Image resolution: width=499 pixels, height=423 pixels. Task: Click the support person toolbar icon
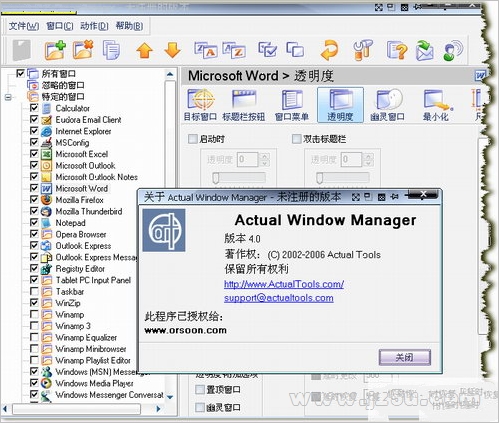click(453, 51)
